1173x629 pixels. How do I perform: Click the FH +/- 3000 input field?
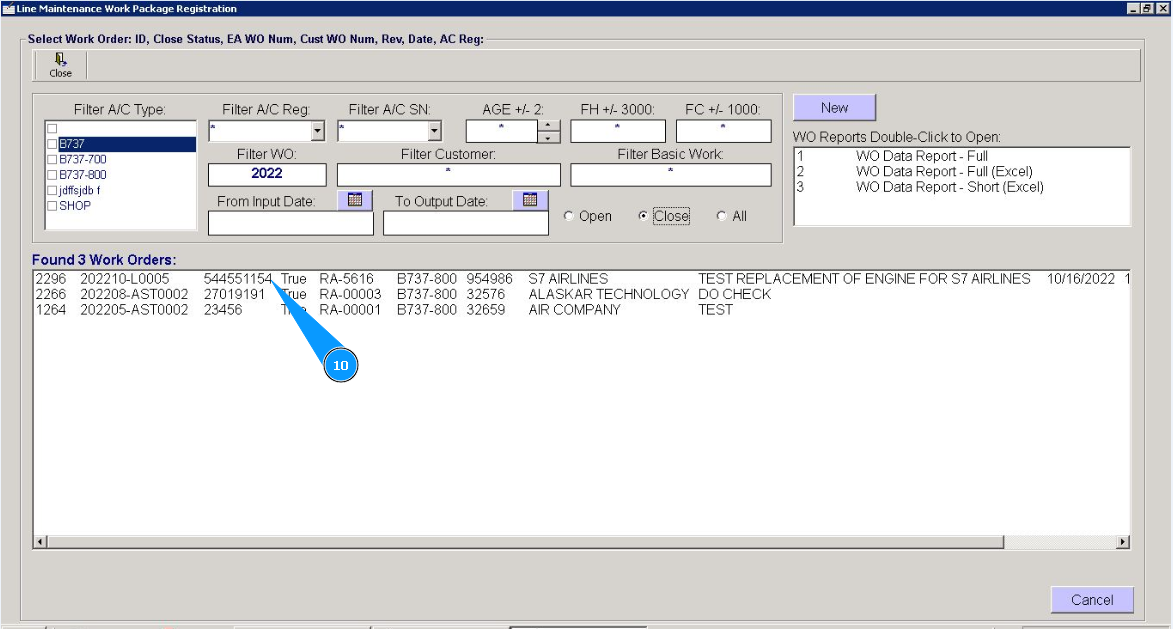coord(618,131)
